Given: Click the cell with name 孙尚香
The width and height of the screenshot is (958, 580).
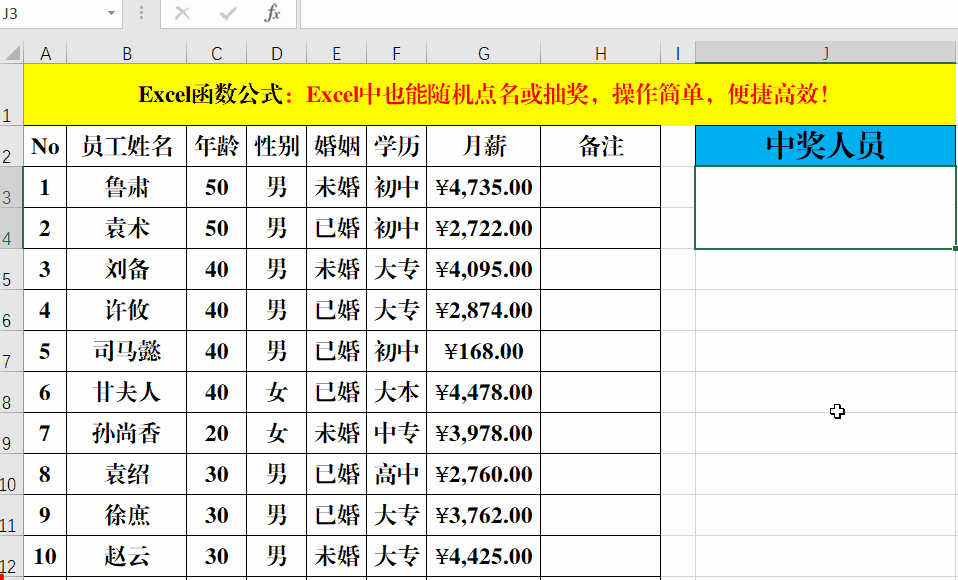Looking at the screenshot, I should coord(126,433).
